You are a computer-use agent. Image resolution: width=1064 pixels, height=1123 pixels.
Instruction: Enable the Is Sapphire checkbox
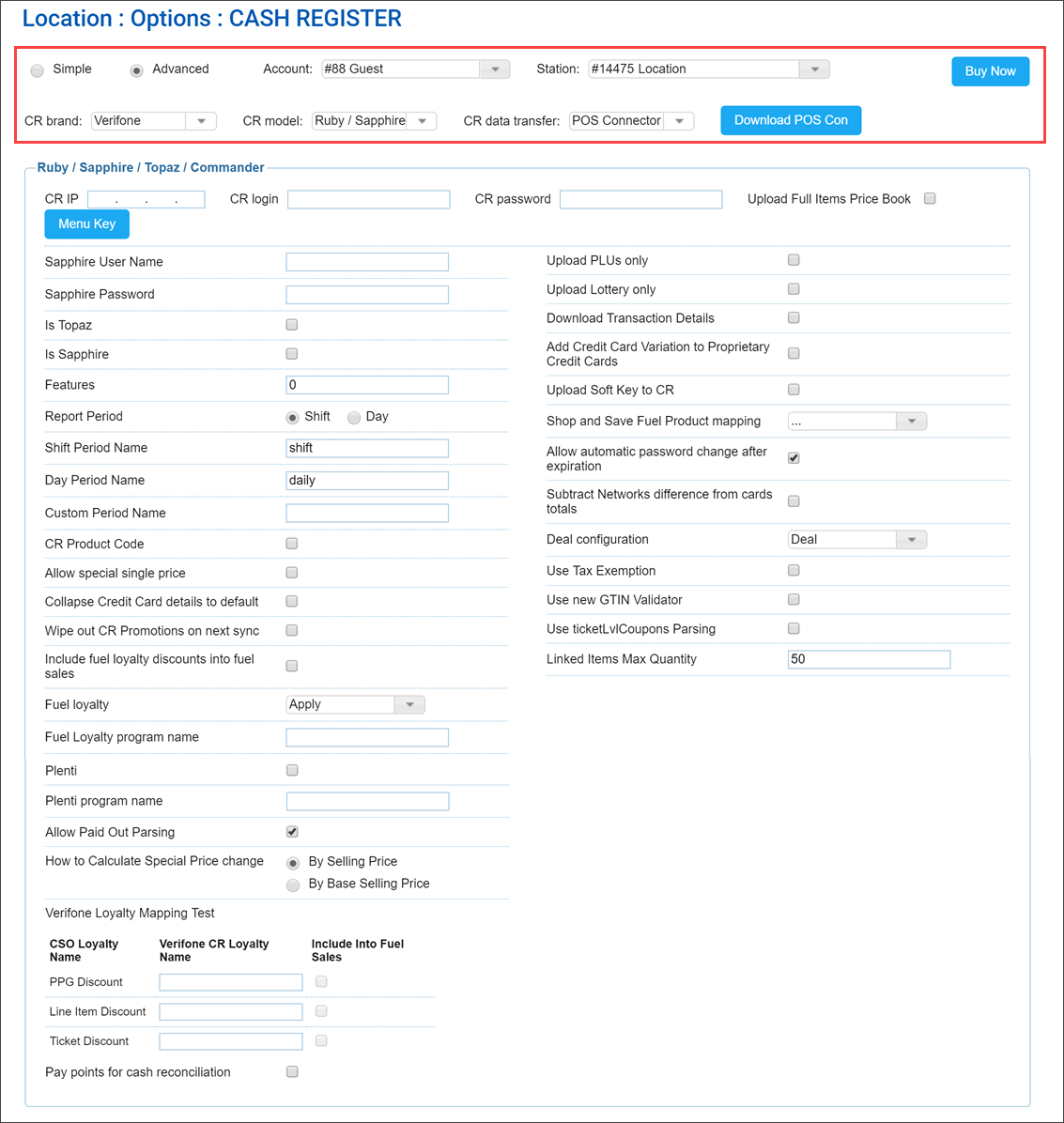292,354
